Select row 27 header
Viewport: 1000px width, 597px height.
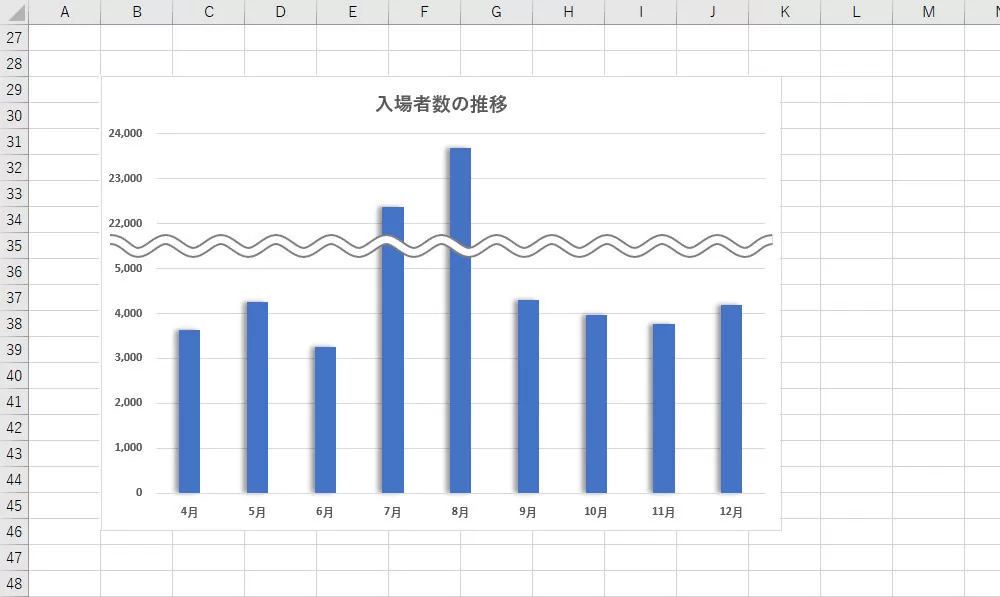click(14, 38)
